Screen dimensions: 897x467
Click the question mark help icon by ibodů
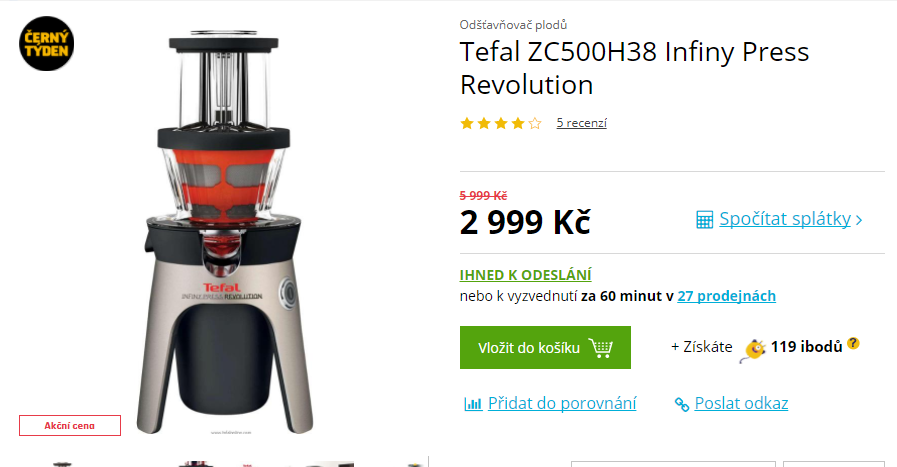(x=853, y=343)
